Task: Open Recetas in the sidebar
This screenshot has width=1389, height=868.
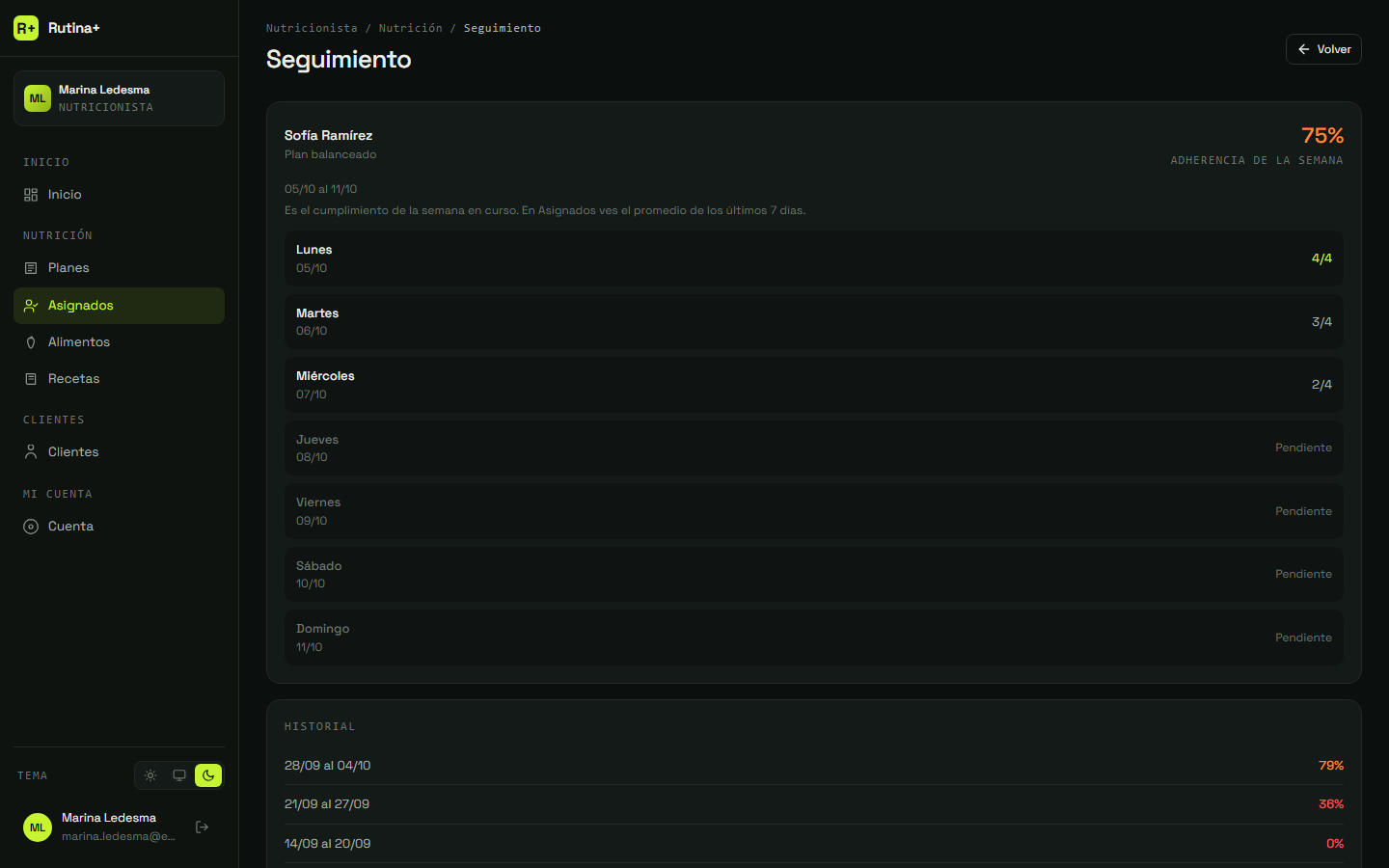Action: point(119,379)
